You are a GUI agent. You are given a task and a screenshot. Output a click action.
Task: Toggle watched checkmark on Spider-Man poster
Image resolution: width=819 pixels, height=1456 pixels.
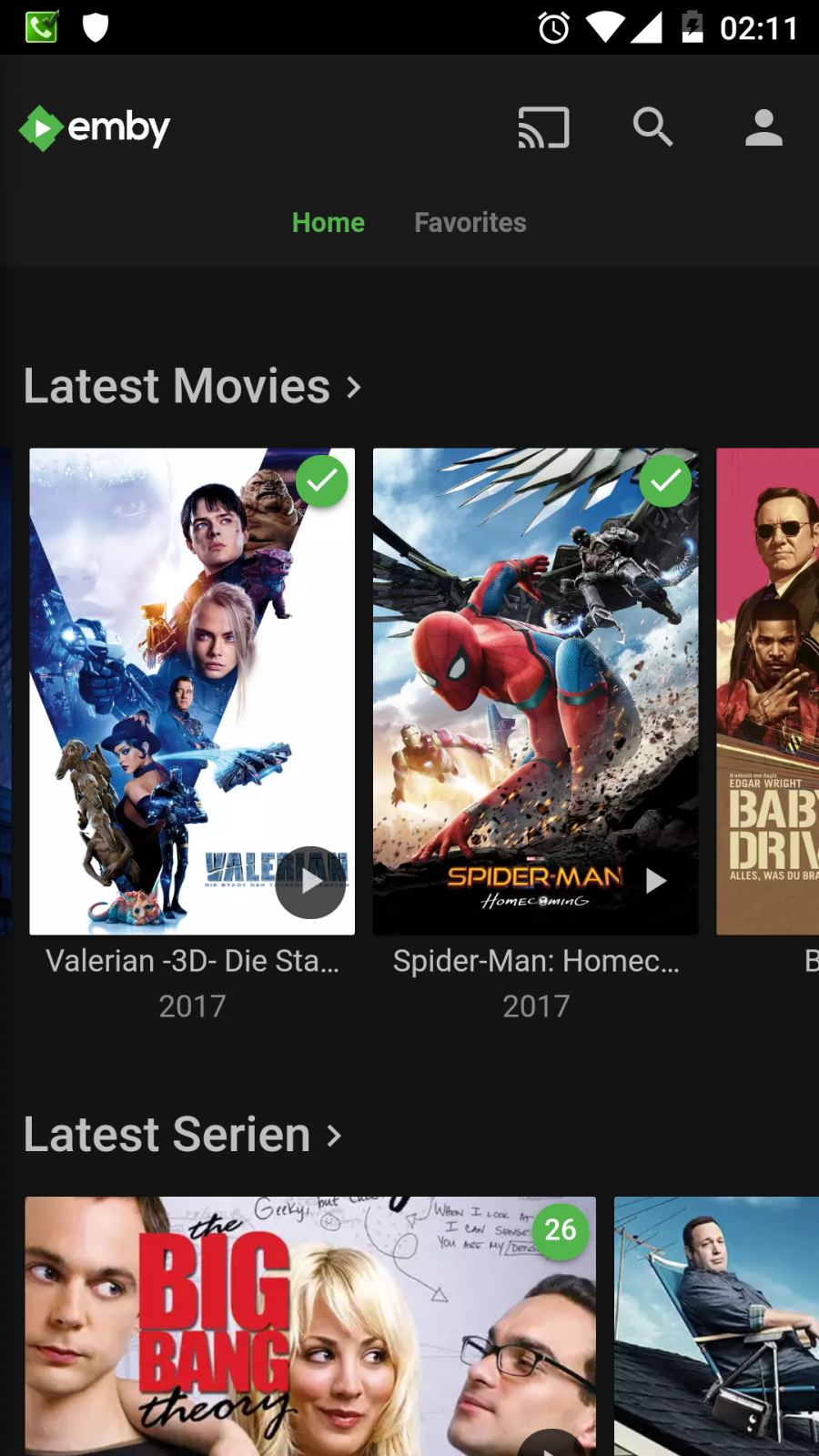pyautogui.click(x=665, y=481)
